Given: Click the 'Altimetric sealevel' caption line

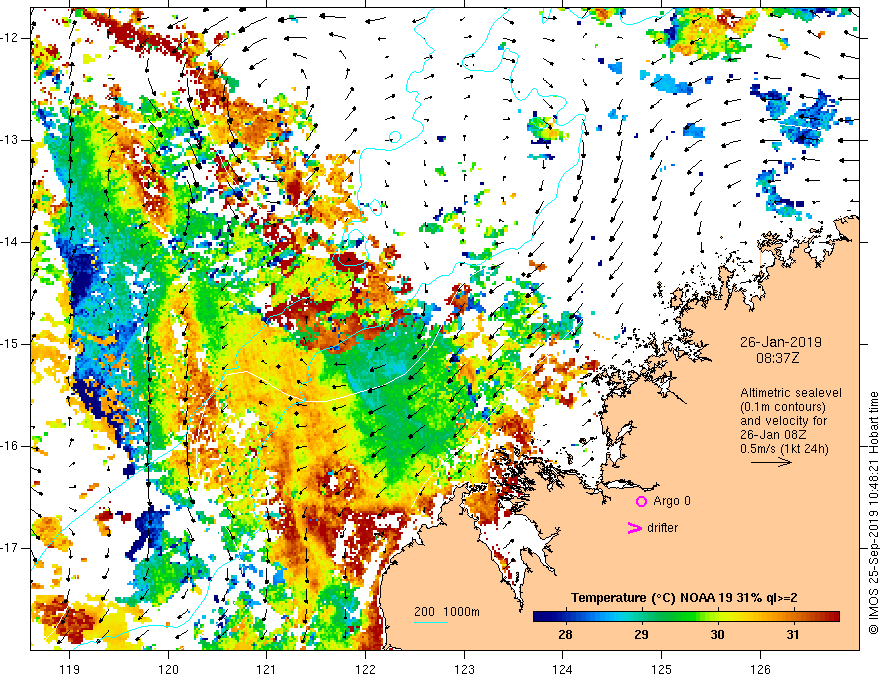Looking at the screenshot, I should (x=791, y=393).
